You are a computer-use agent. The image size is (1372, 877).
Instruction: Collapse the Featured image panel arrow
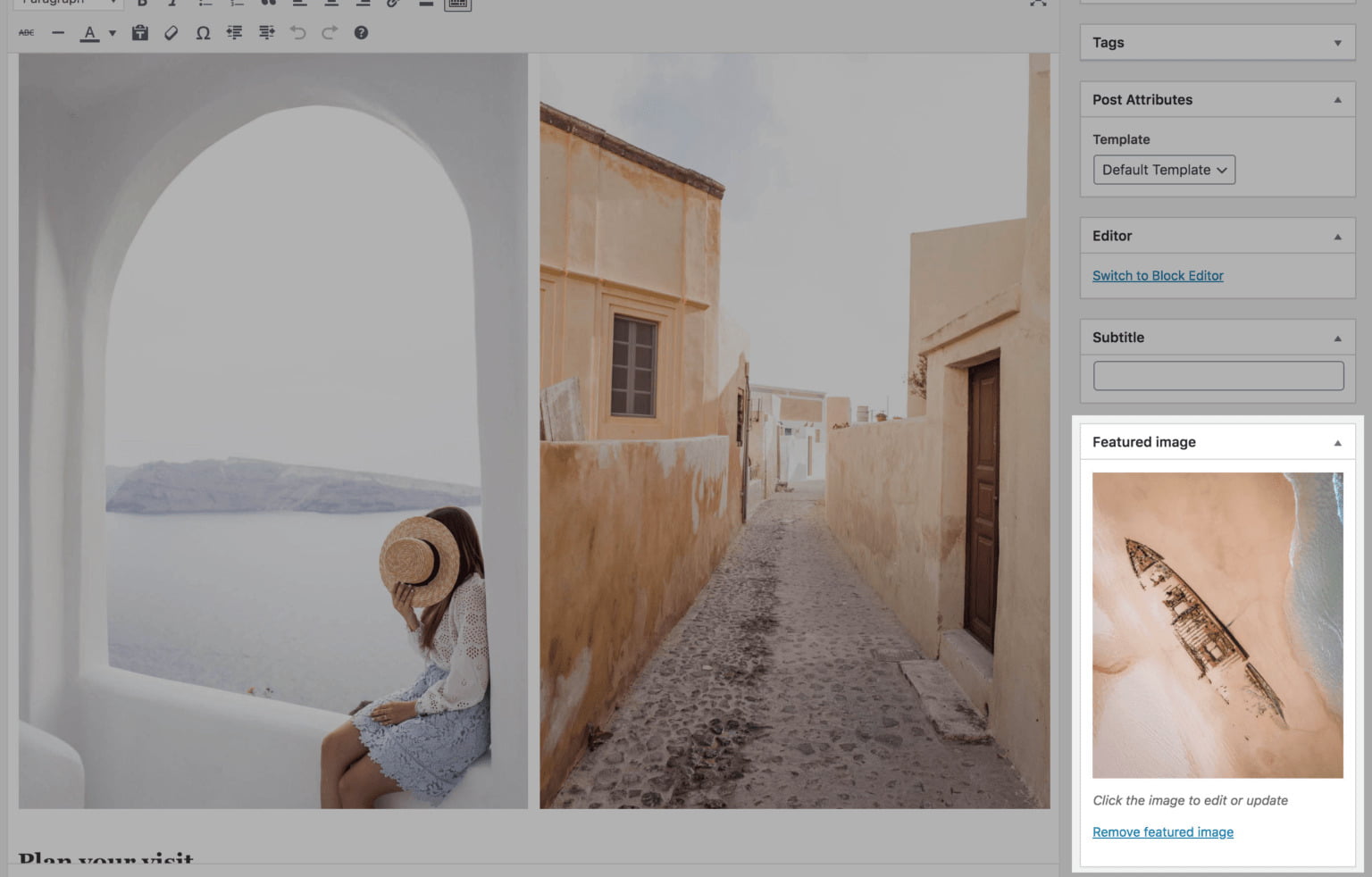[x=1337, y=443]
